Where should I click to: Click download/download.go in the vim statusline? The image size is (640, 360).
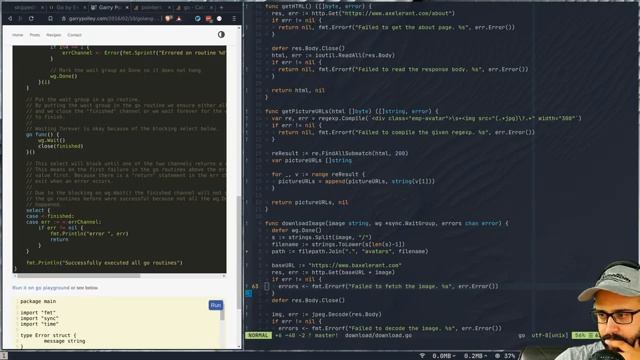378,336
